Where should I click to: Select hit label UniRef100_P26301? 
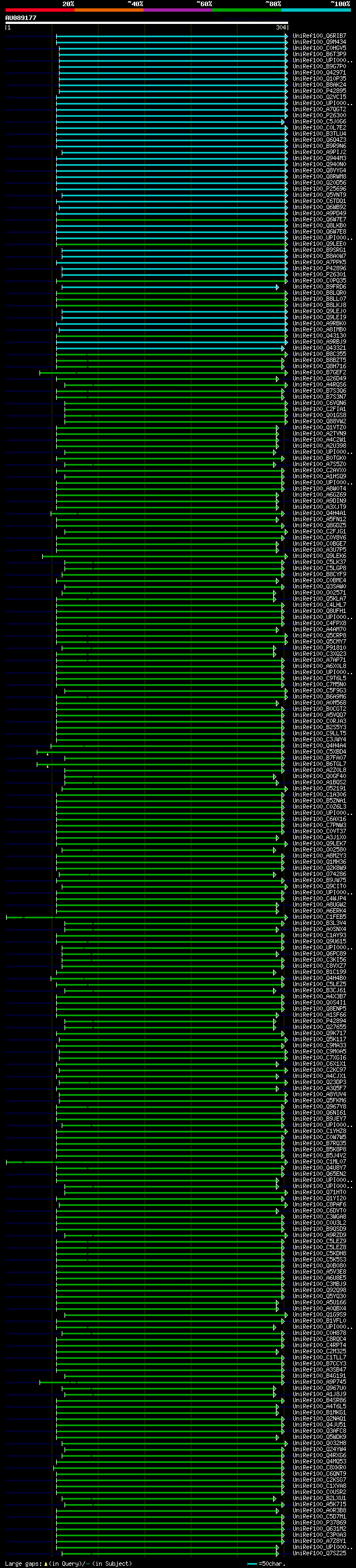click(319, 275)
